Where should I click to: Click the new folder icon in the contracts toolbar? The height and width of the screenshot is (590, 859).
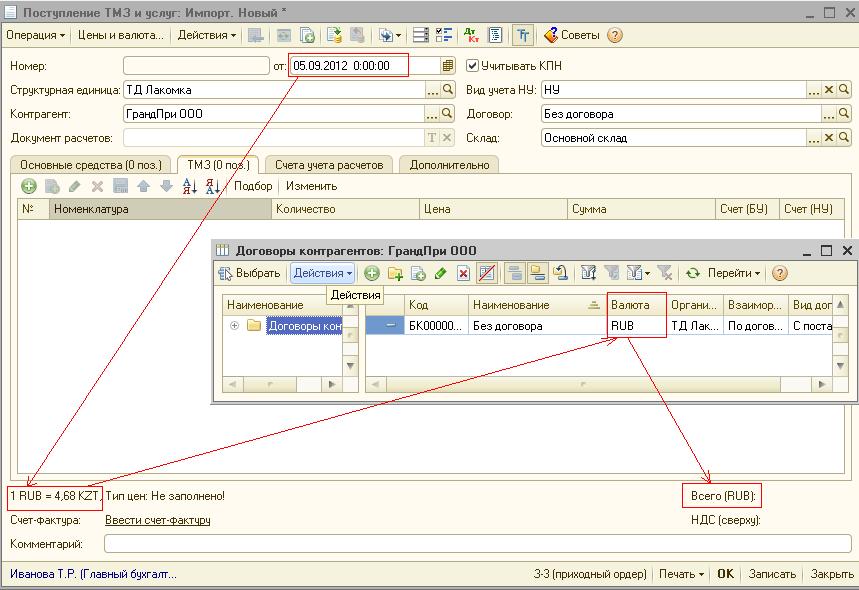coord(395,273)
